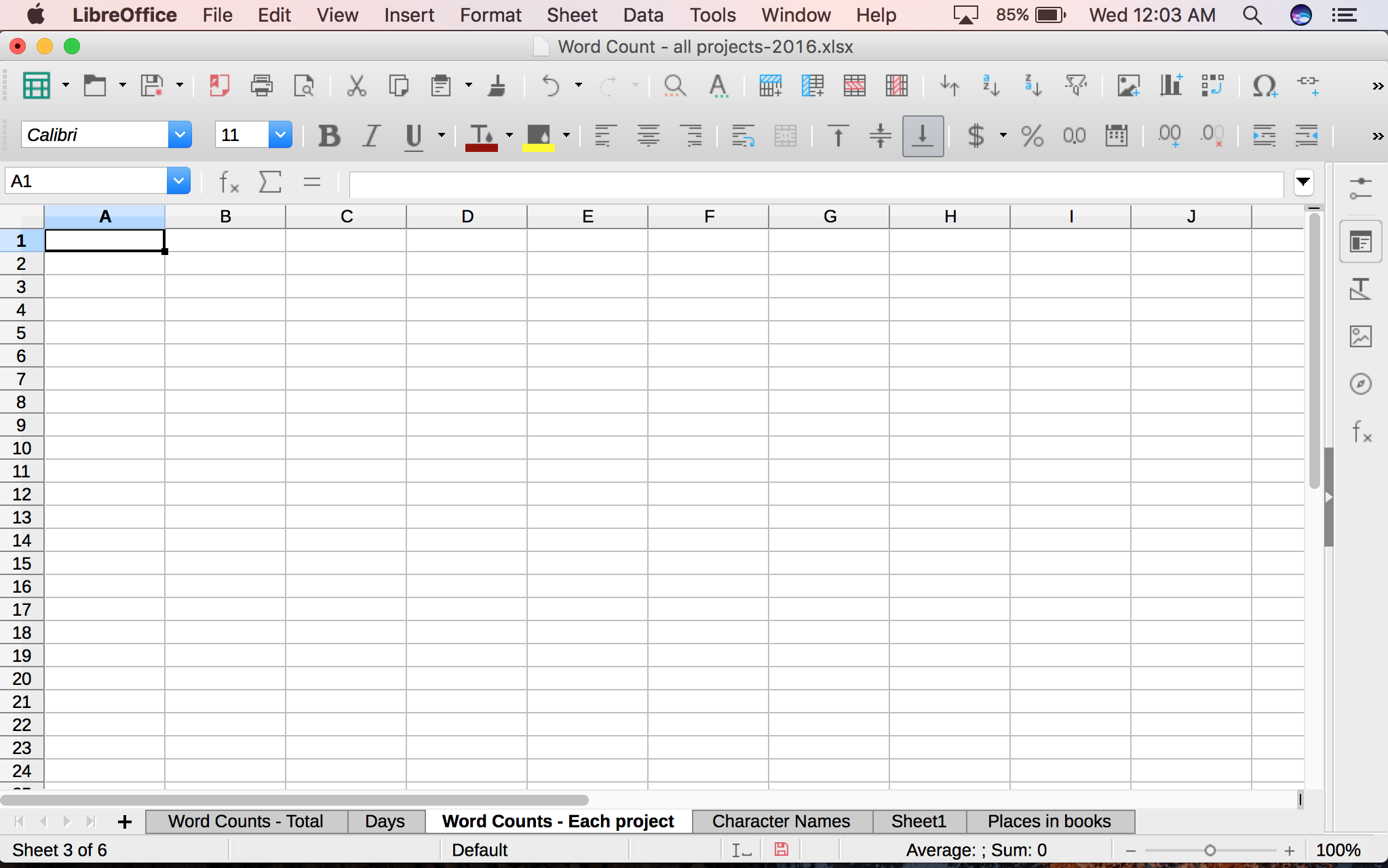Click the Add new sheet button
This screenshot has width=1388, height=868.
(x=124, y=821)
